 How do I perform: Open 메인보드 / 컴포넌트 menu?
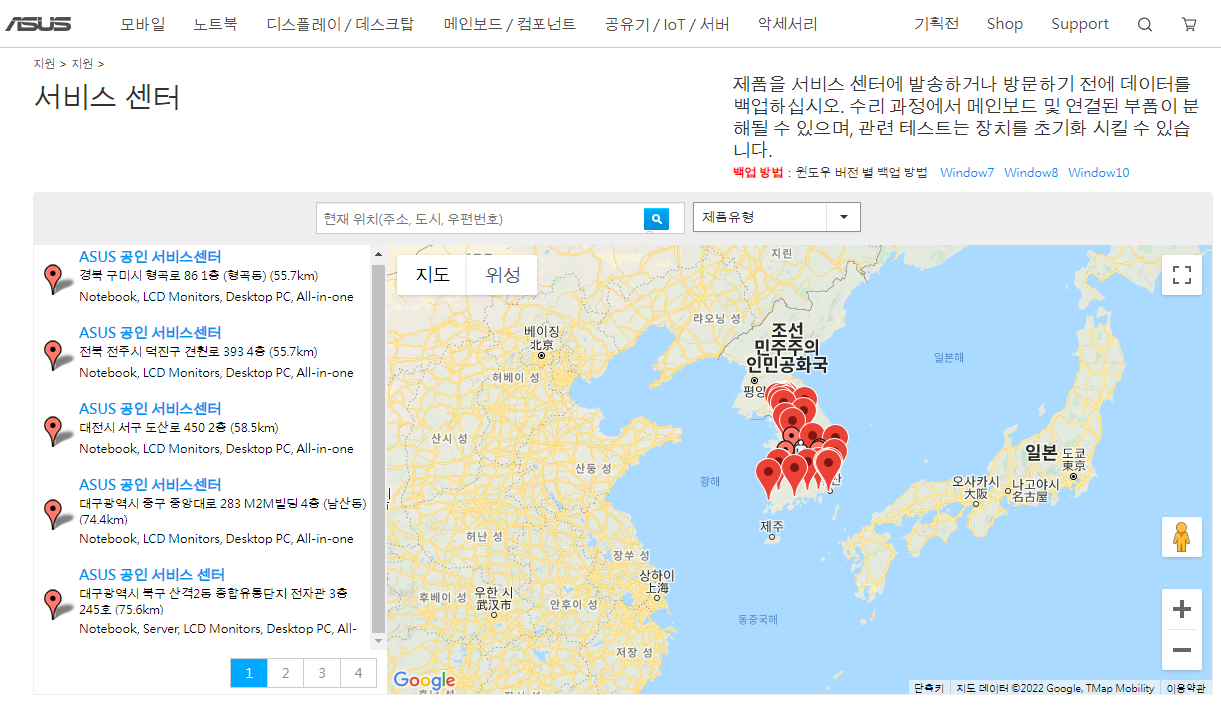click(510, 24)
